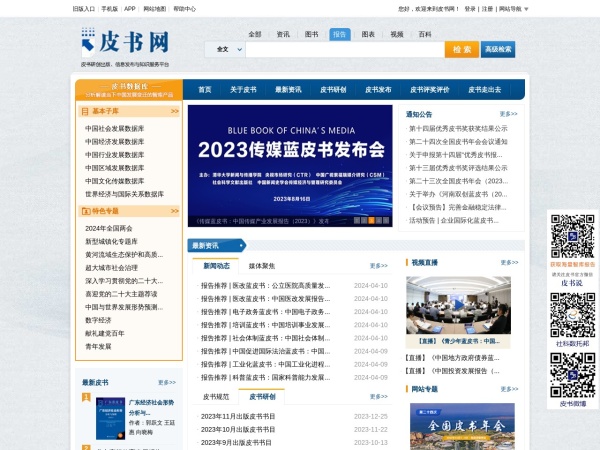Open 全国皮书年会 special topic image

point(462,426)
